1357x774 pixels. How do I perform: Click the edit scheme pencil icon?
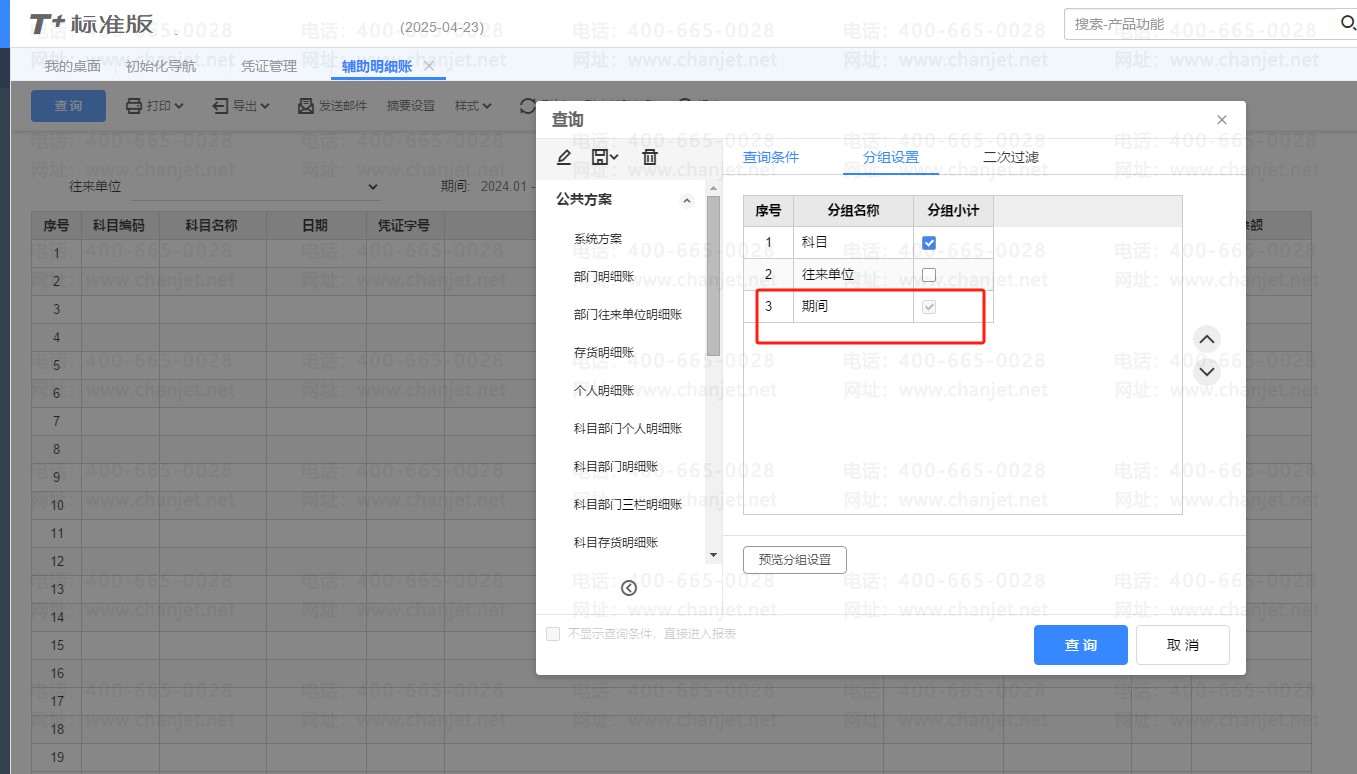[x=564, y=157]
